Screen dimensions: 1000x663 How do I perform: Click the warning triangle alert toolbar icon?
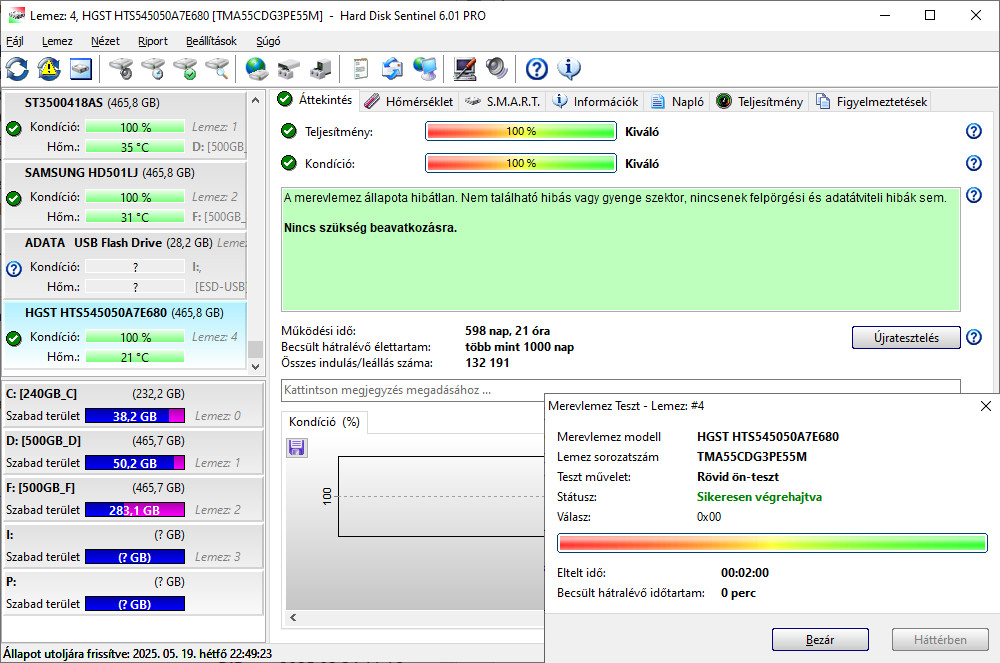click(49, 69)
